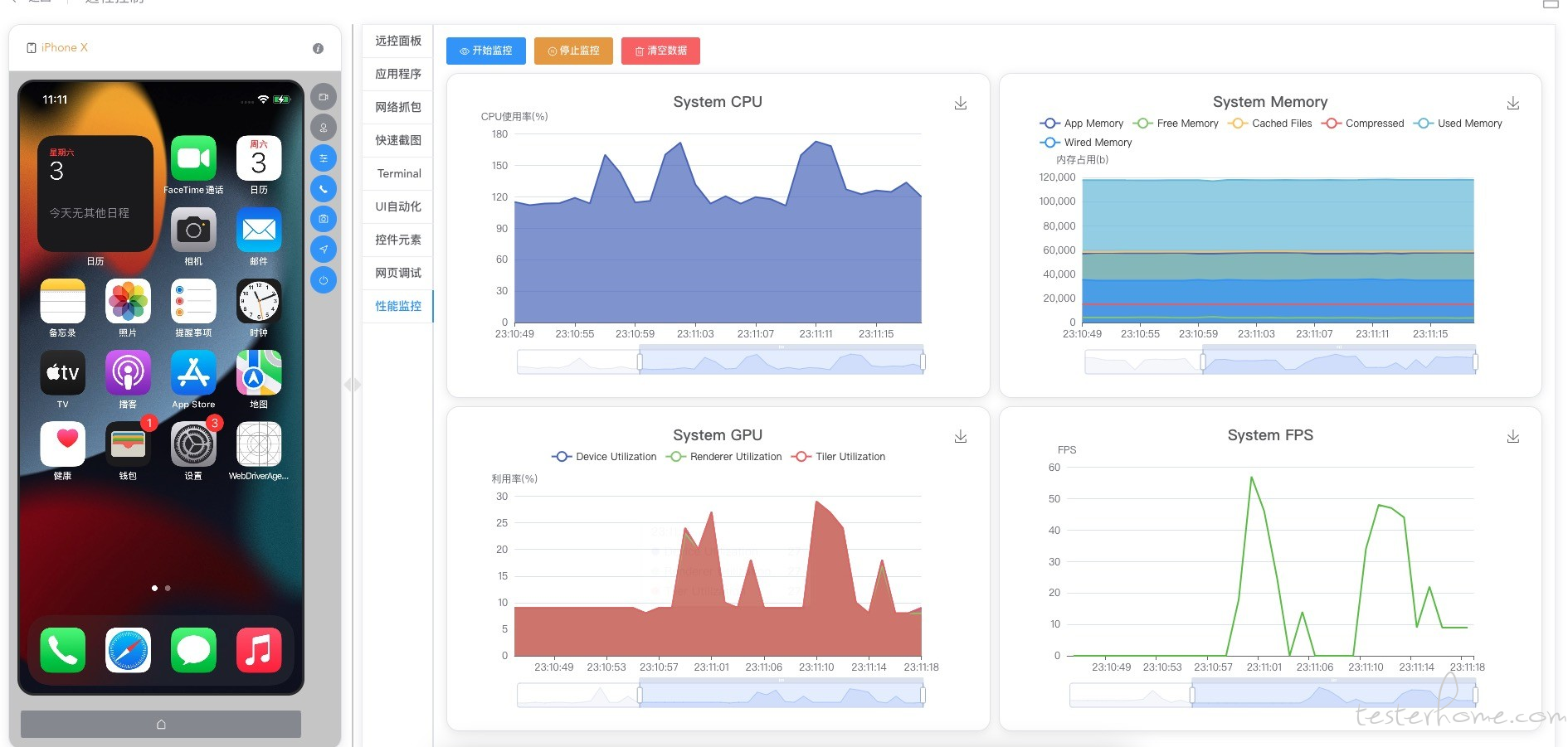Click the 清空数据 button
1568x747 pixels.
[660, 51]
